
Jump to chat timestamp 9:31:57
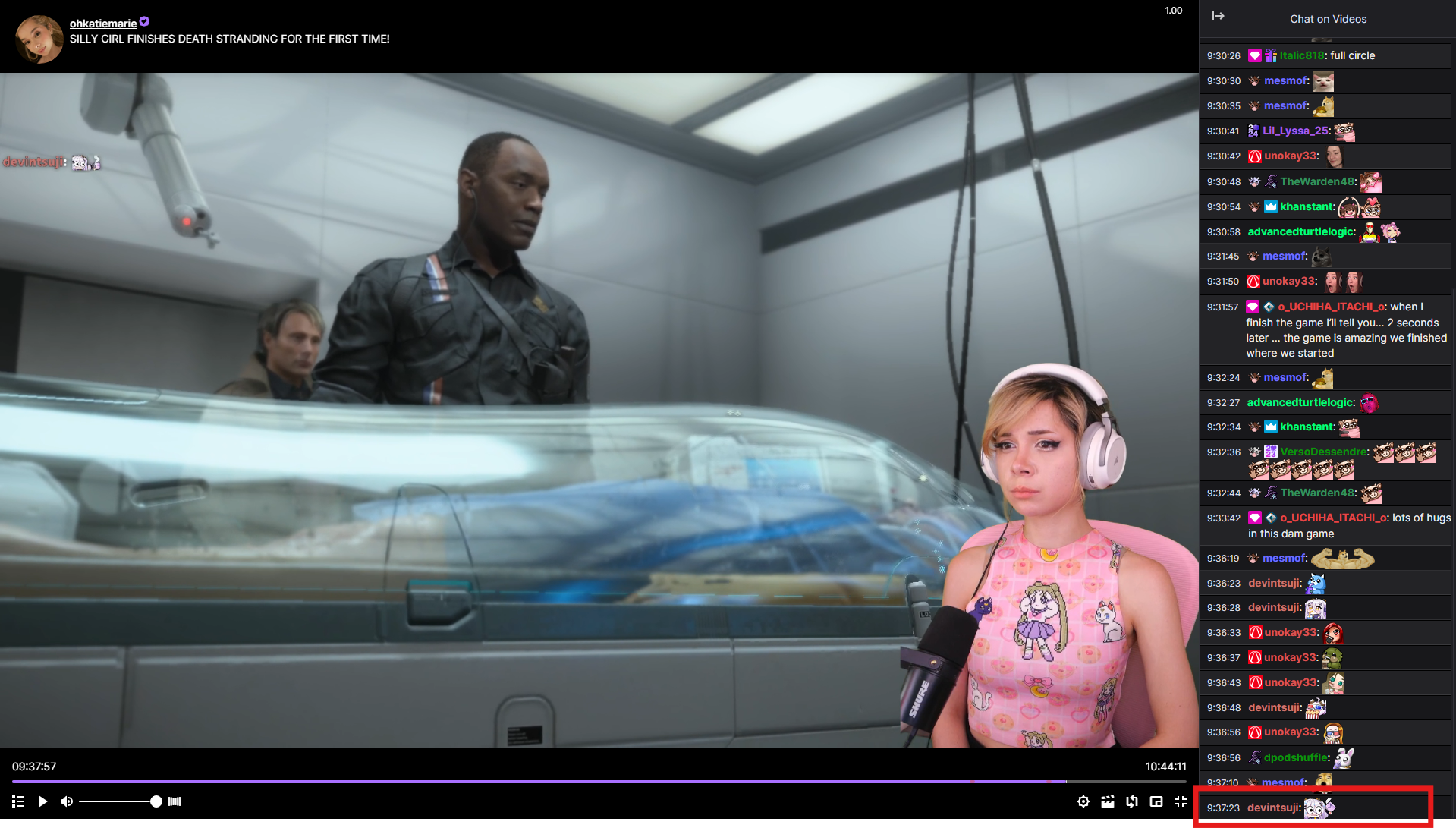coord(1223,307)
